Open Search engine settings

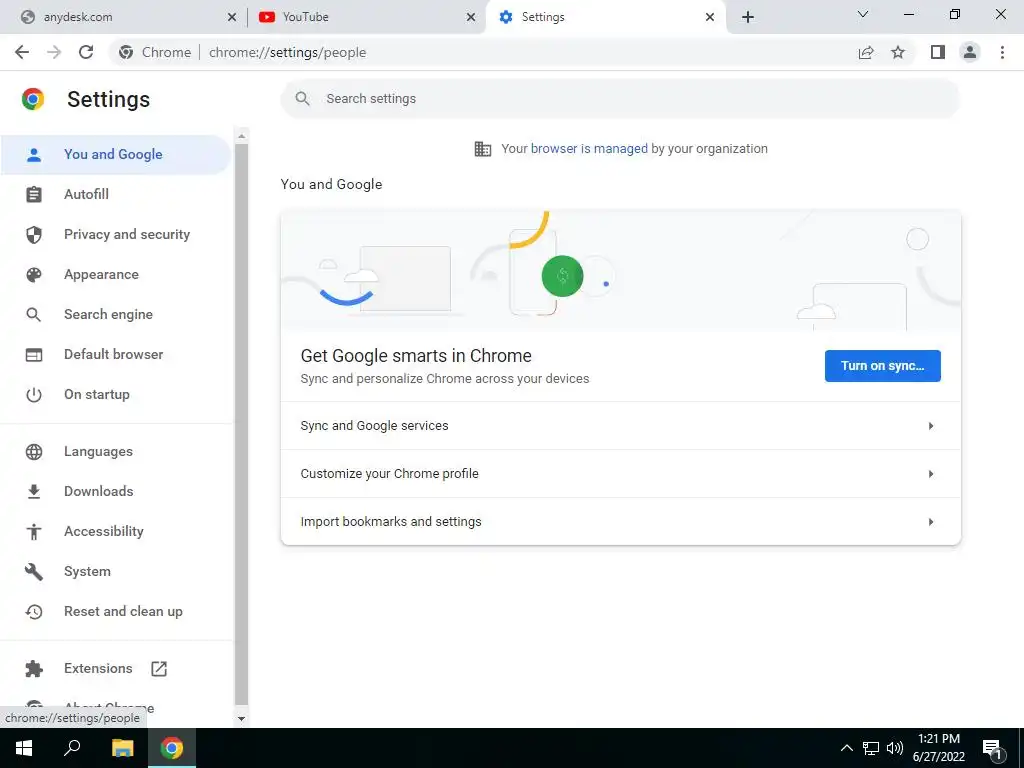pos(116,315)
